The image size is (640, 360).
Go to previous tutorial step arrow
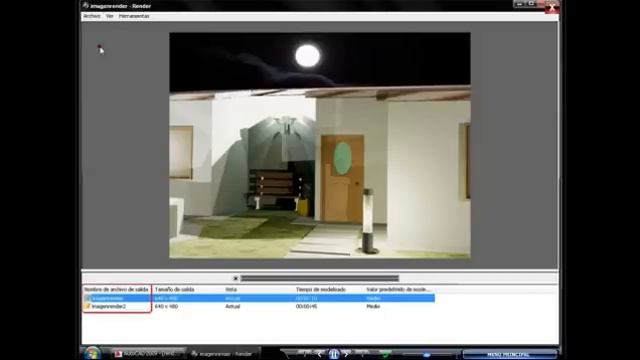tap(320, 354)
